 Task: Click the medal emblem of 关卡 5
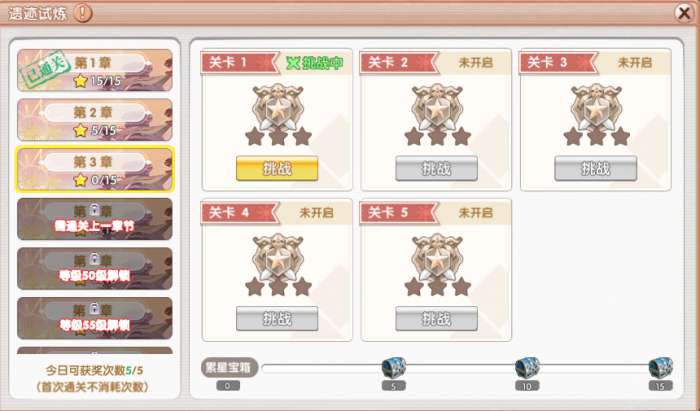(x=437, y=258)
